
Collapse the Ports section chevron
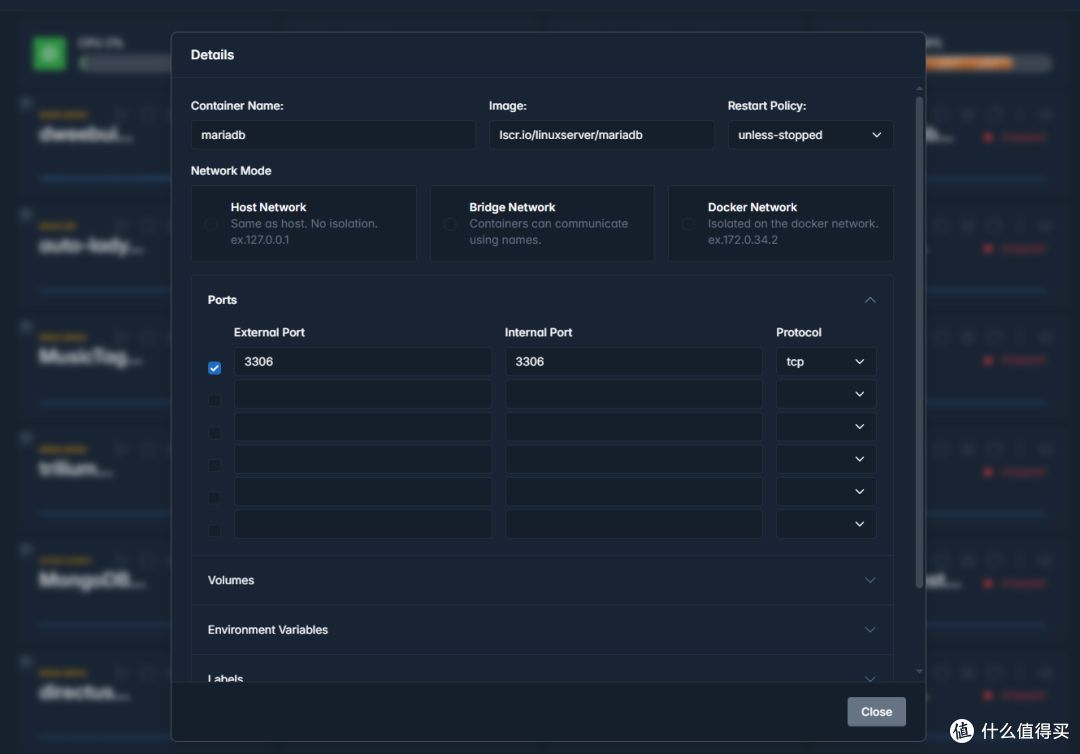pyautogui.click(x=870, y=300)
